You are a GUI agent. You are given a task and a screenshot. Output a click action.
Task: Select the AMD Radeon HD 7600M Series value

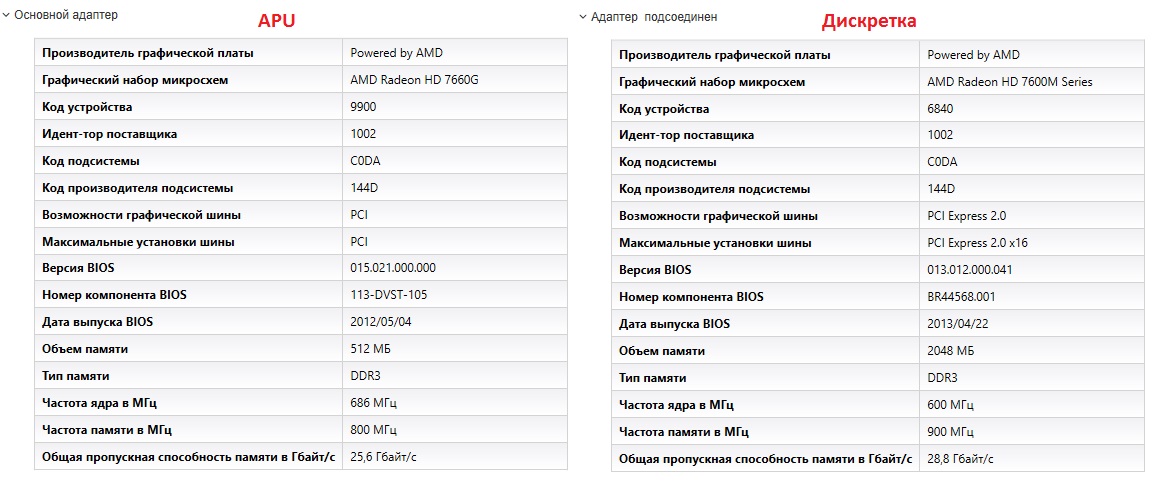click(x=1010, y=82)
